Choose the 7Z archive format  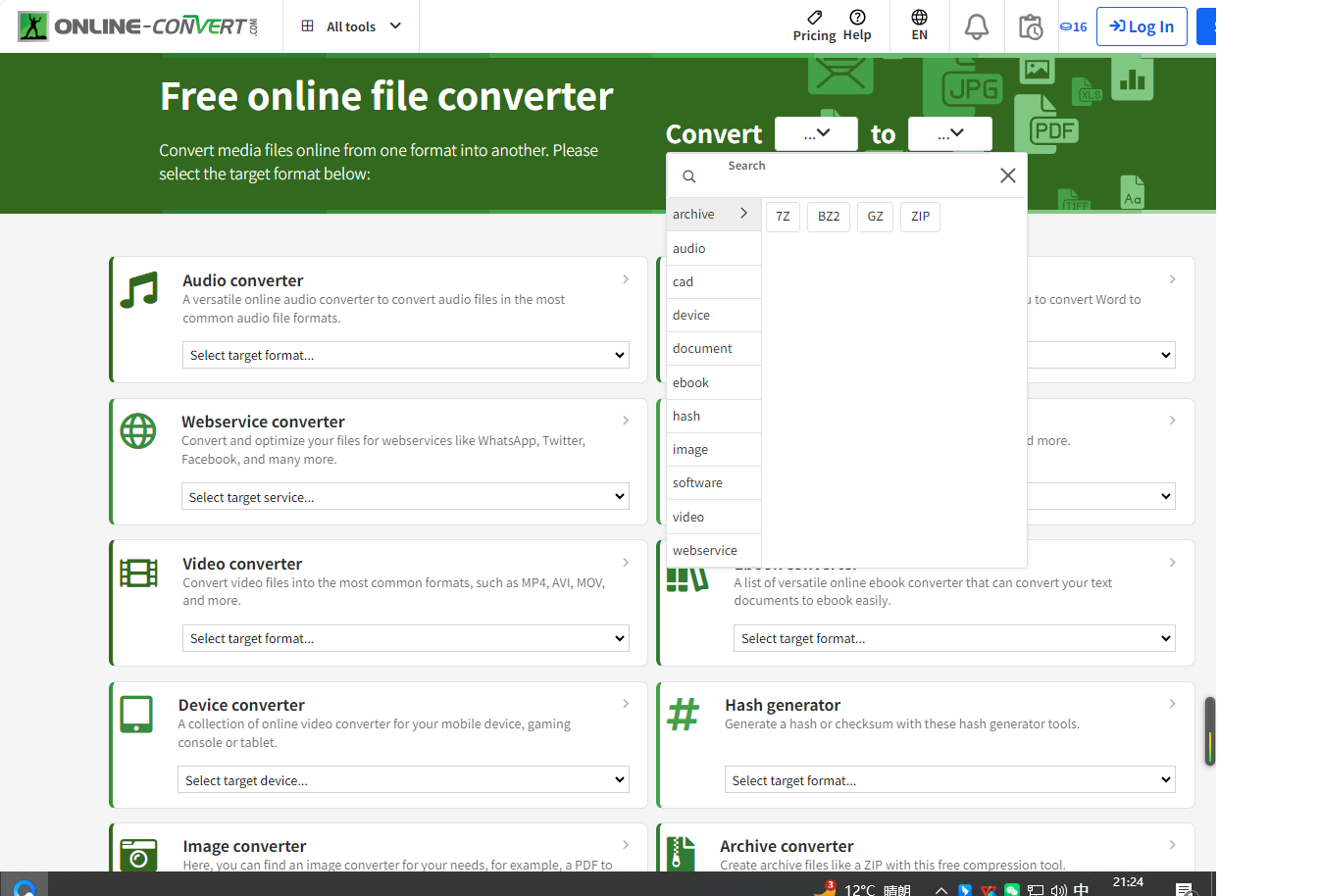(x=783, y=217)
